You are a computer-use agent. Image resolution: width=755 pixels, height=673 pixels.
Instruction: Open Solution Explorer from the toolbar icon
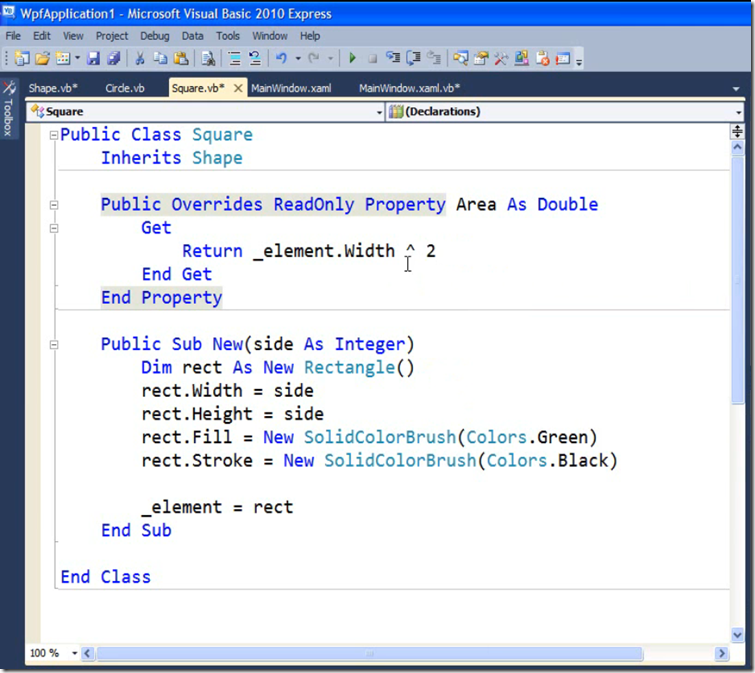point(460,58)
